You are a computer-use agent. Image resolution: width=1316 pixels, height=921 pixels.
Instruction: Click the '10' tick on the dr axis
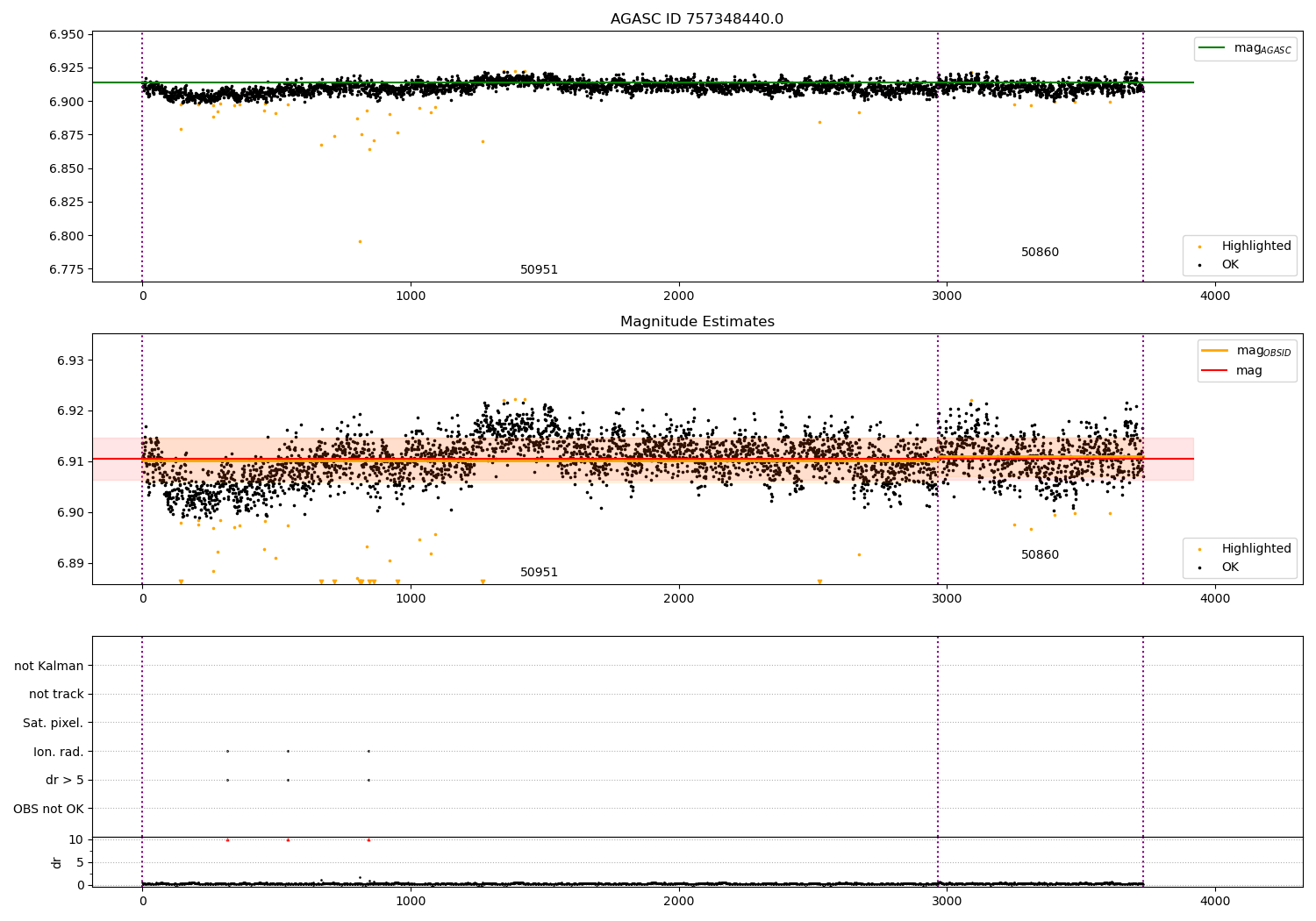(x=76, y=839)
